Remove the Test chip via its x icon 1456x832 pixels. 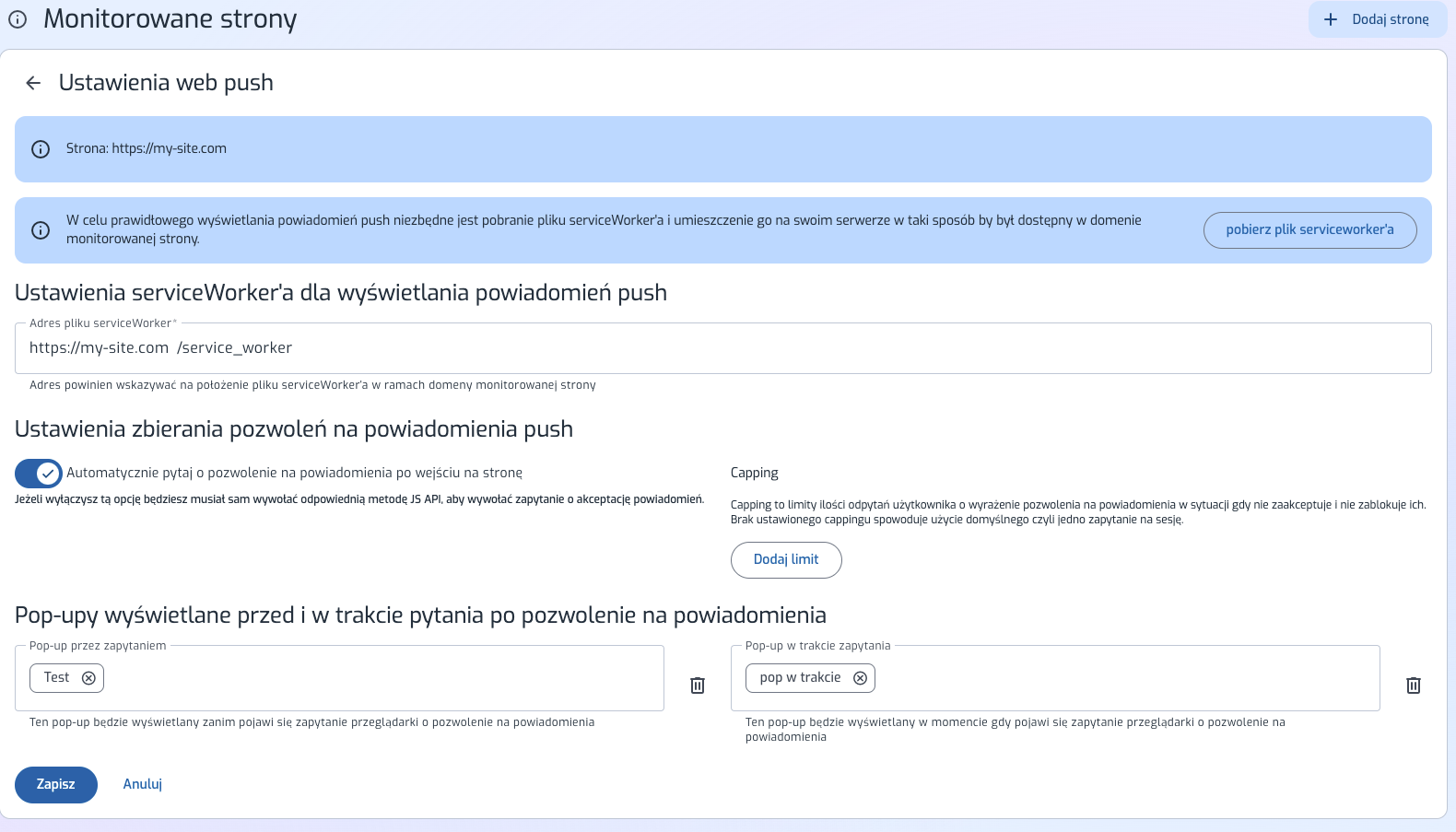click(x=88, y=678)
